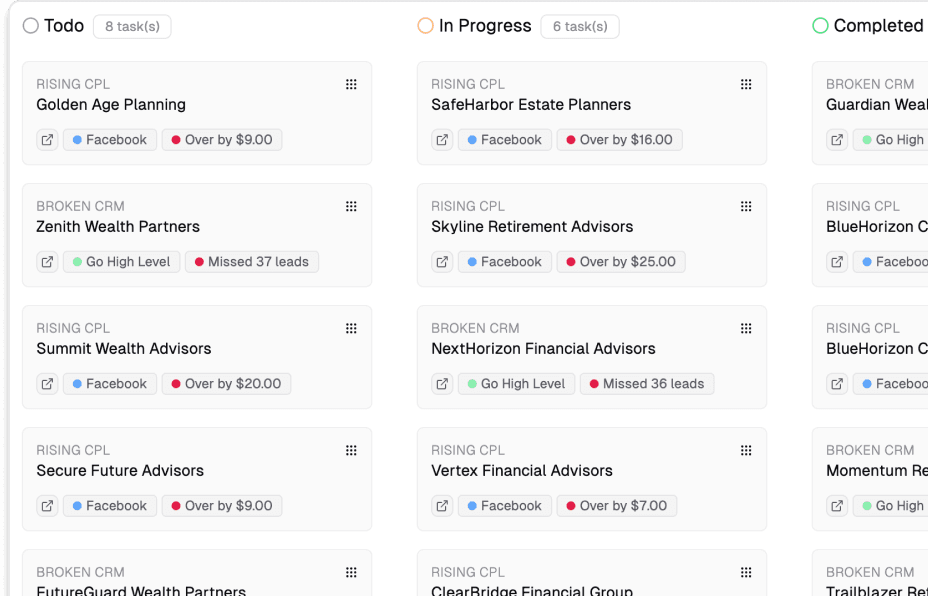The height and width of the screenshot is (596, 928).
Task: Open the SafeHarbor Estate Planners task title
Action: coord(531,105)
